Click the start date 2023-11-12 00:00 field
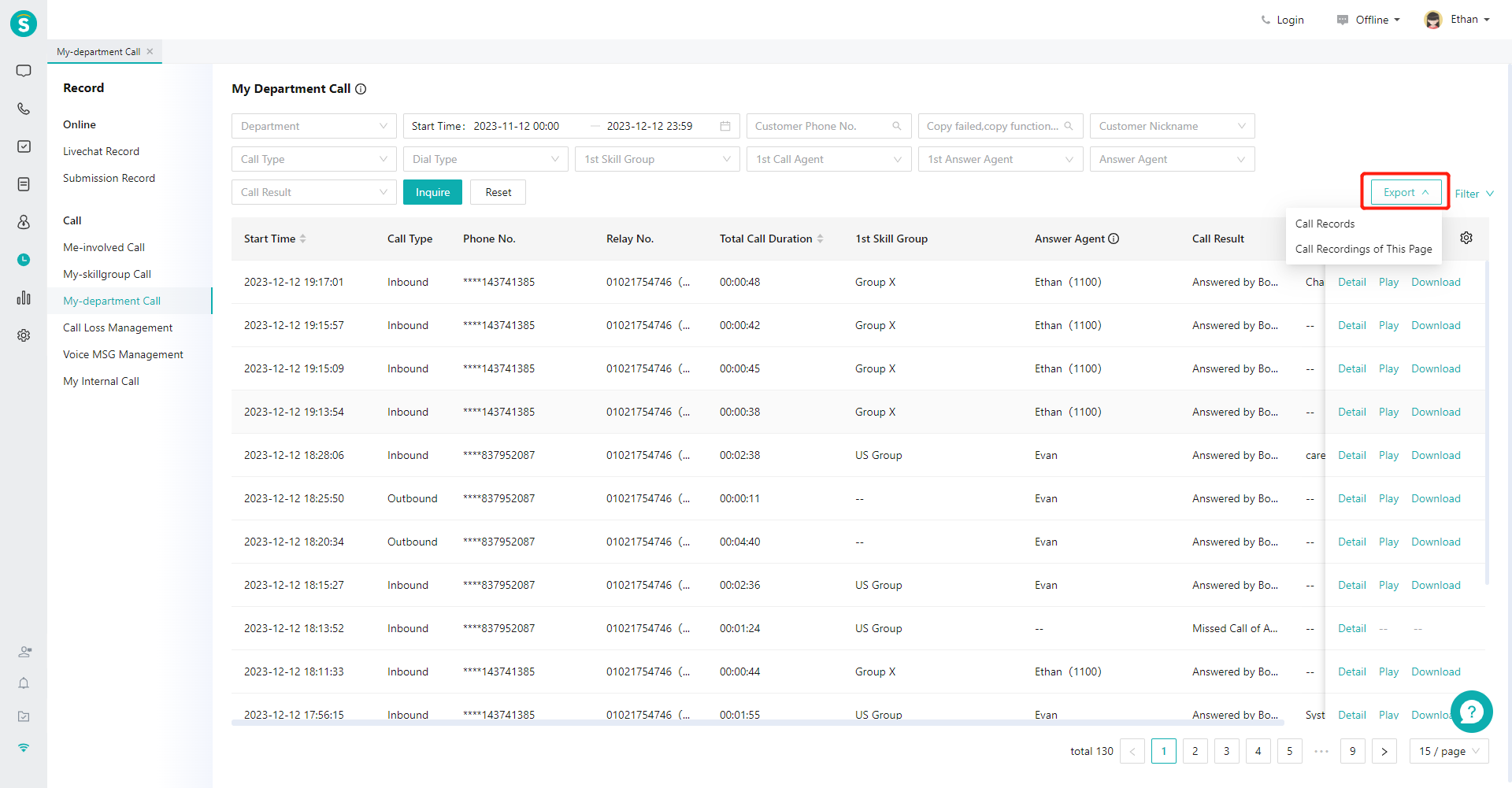The image size is (1512, 788). pos(517,126)
